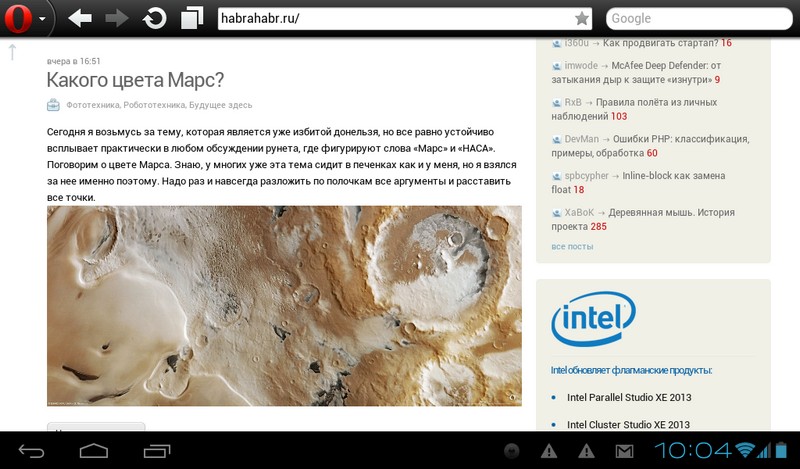Tap the Android home button
The height and width of the screenshot is (469, 800).
coord(94,451)
